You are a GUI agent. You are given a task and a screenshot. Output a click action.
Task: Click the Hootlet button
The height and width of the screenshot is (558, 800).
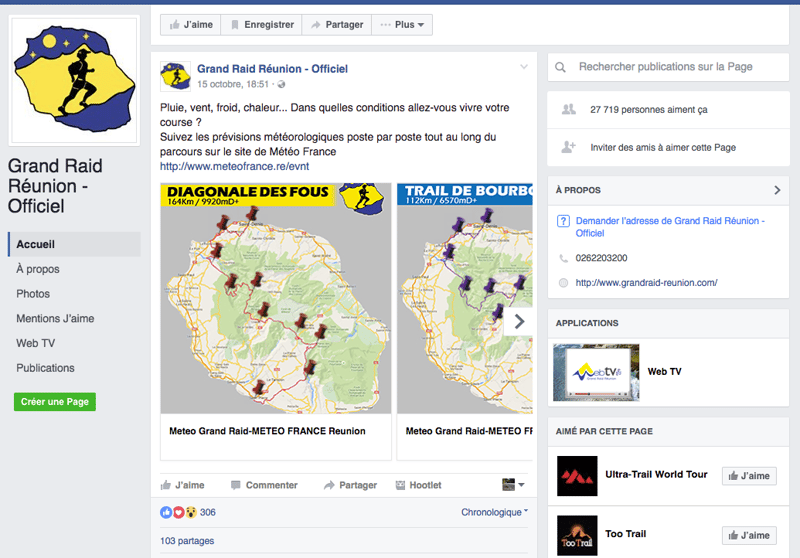(x=419, y=485)
